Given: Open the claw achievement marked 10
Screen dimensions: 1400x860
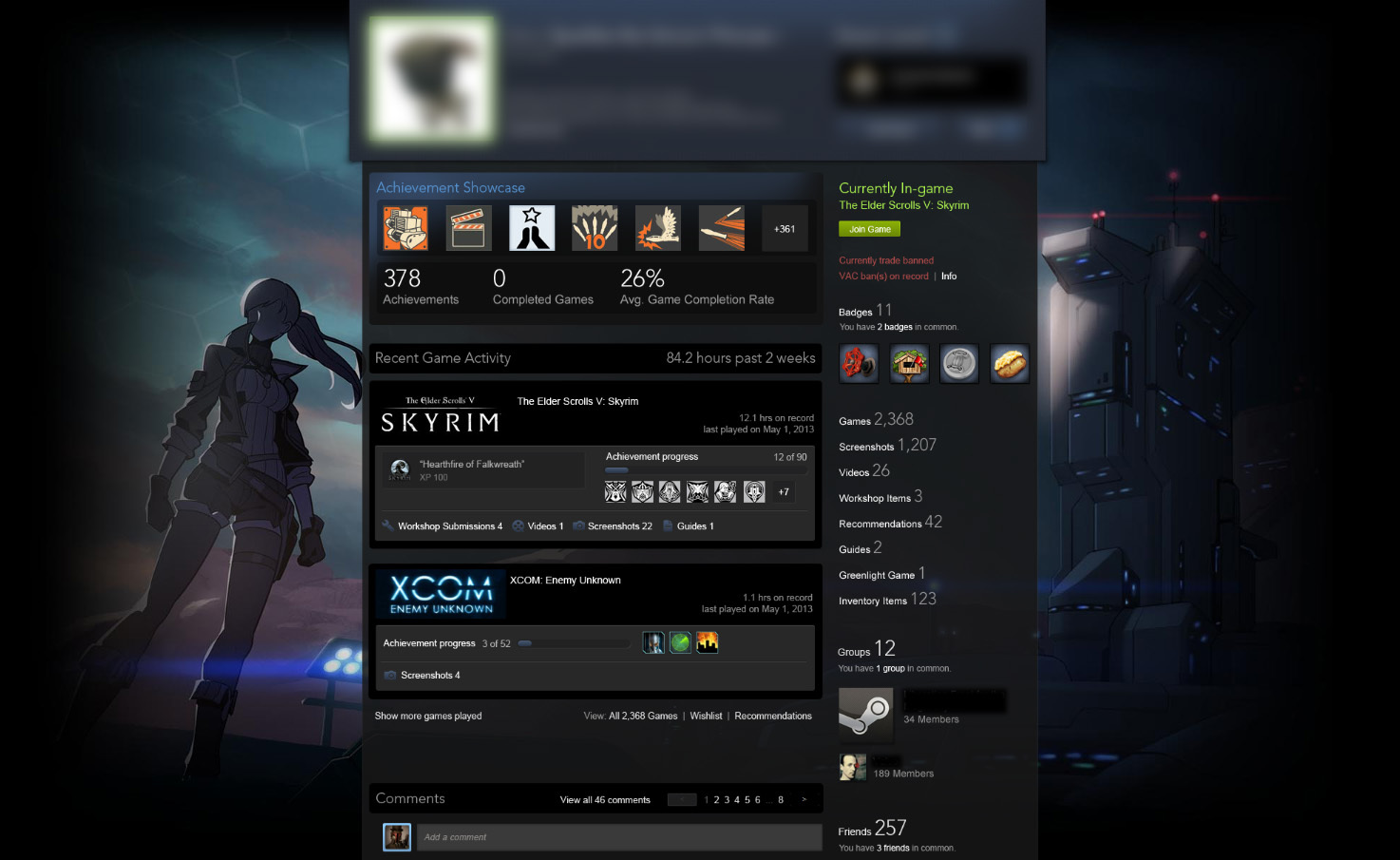Looking at the screenshot, I should tap(595, 228).
